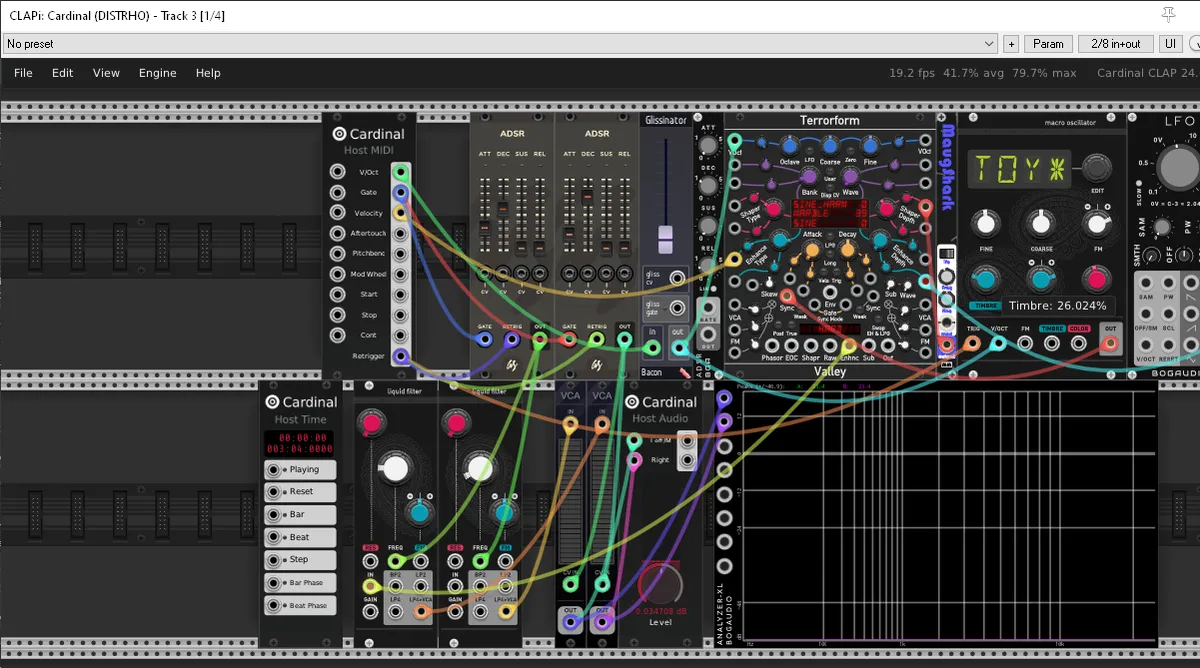Viewport: 1200px width, 668px height.
Task: Click the Glissinator in jack
Action: point(653,348)
